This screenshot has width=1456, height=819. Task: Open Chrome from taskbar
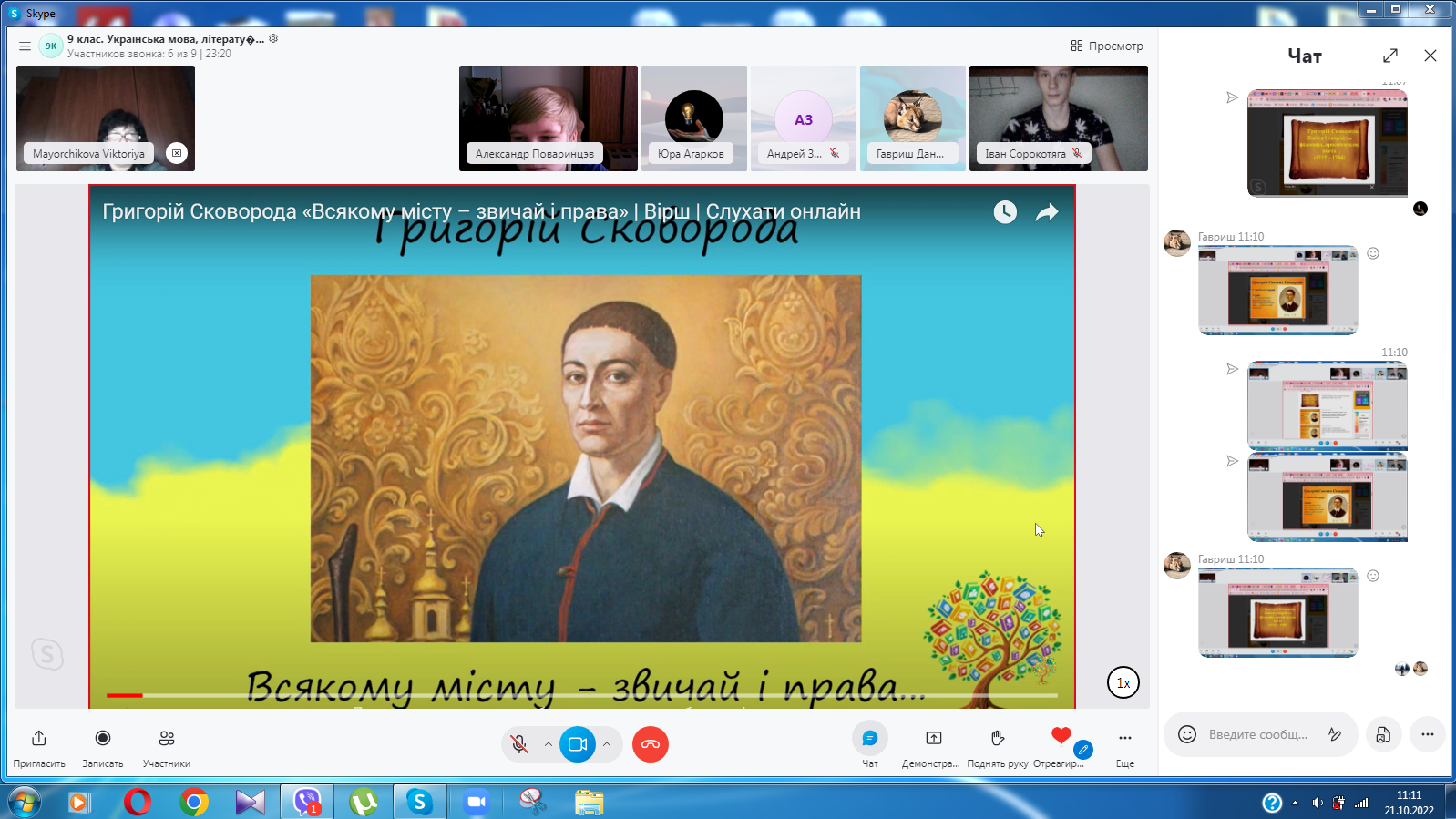[194, 802]
